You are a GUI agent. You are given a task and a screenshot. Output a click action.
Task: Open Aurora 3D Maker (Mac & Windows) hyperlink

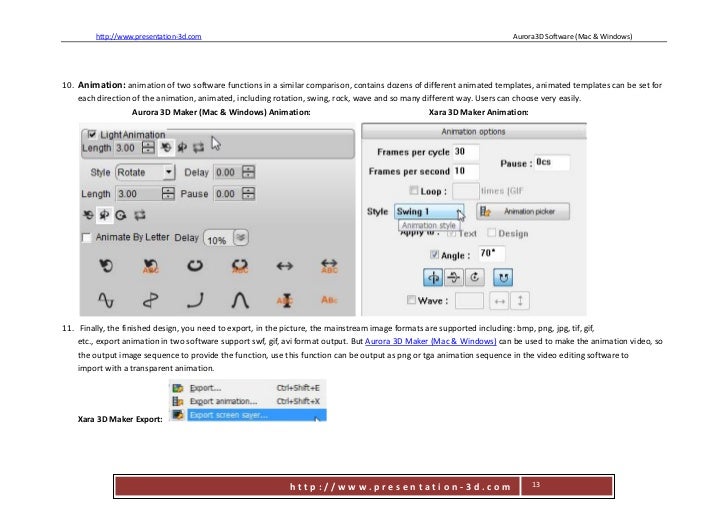pos(430,341)
